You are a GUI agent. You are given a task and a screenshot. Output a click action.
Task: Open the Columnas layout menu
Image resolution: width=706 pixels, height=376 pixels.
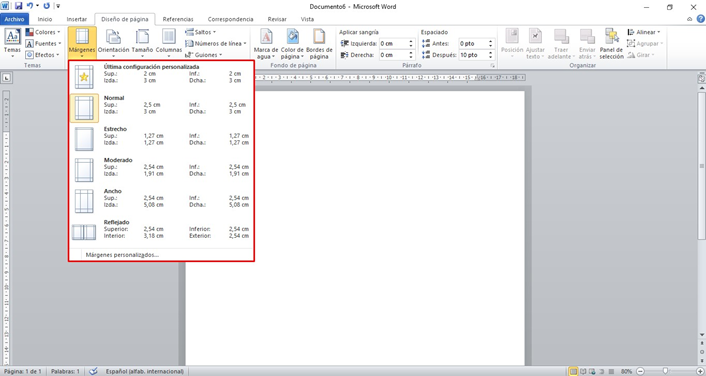tap(169, 43)
